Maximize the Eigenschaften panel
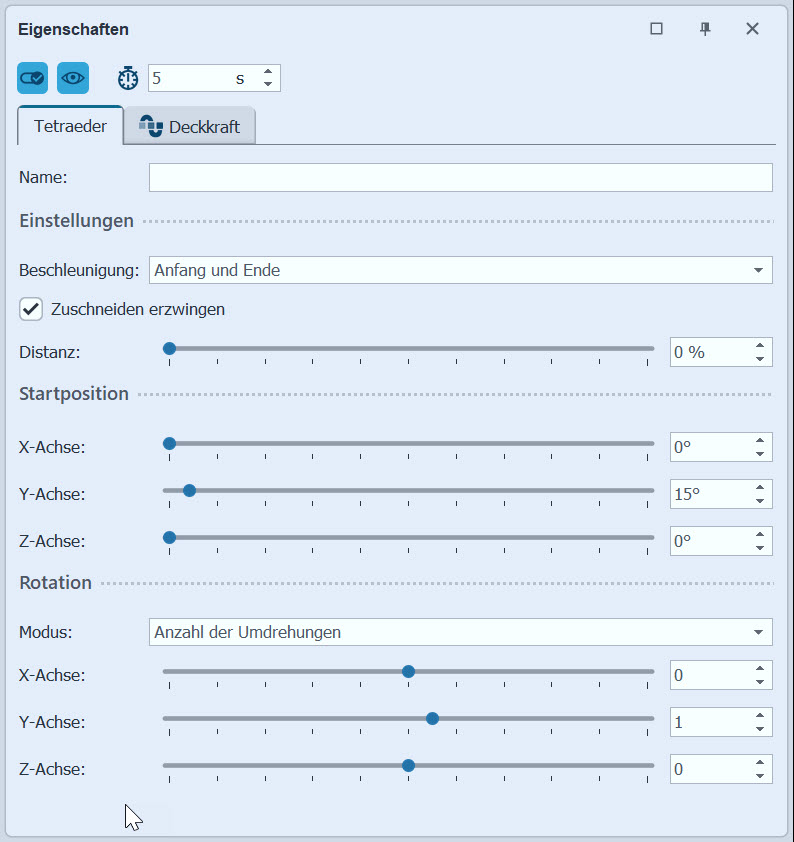794x842 pixels. (656, 29)
